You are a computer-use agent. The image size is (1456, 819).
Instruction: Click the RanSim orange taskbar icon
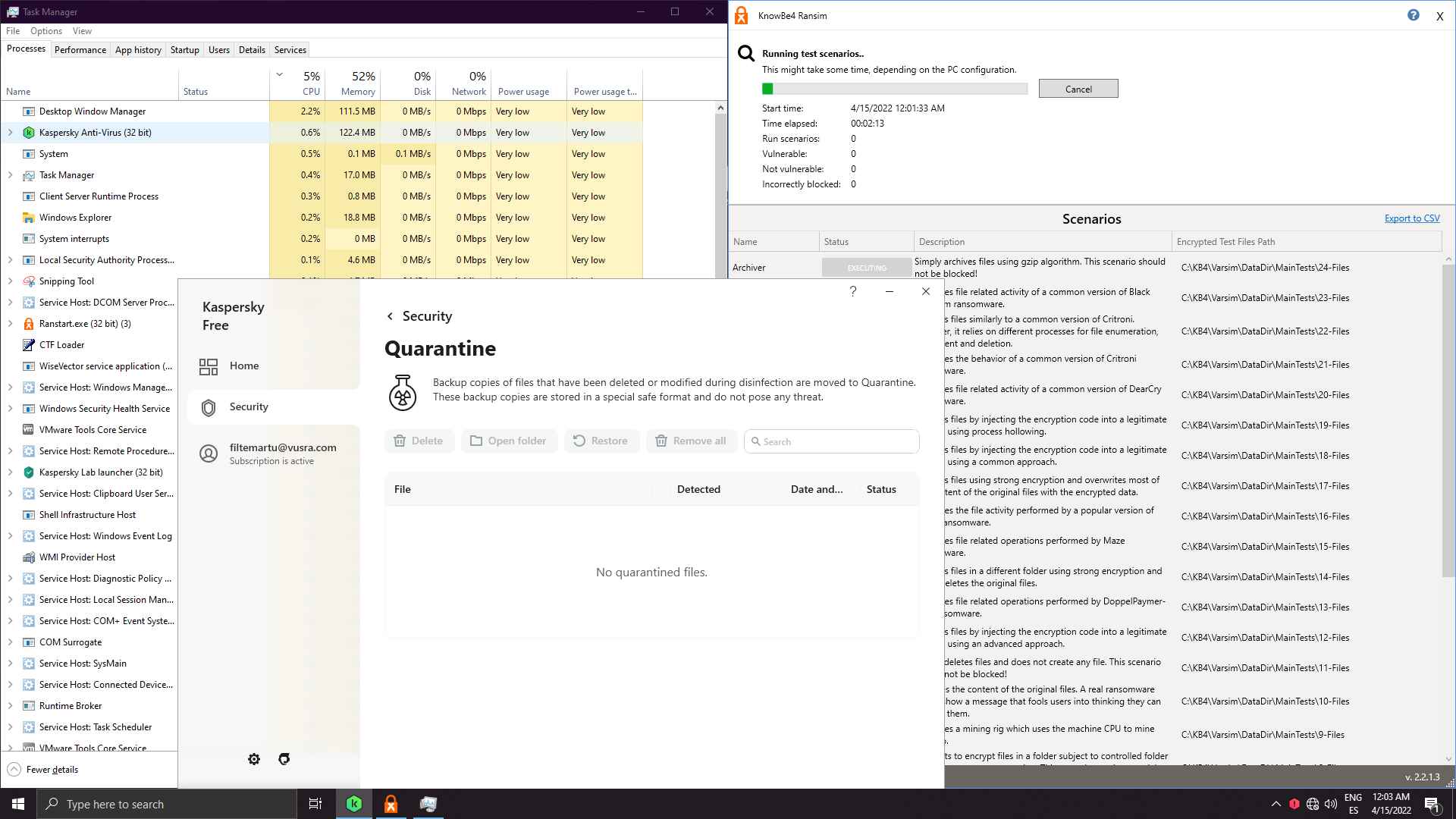[391, 804]
